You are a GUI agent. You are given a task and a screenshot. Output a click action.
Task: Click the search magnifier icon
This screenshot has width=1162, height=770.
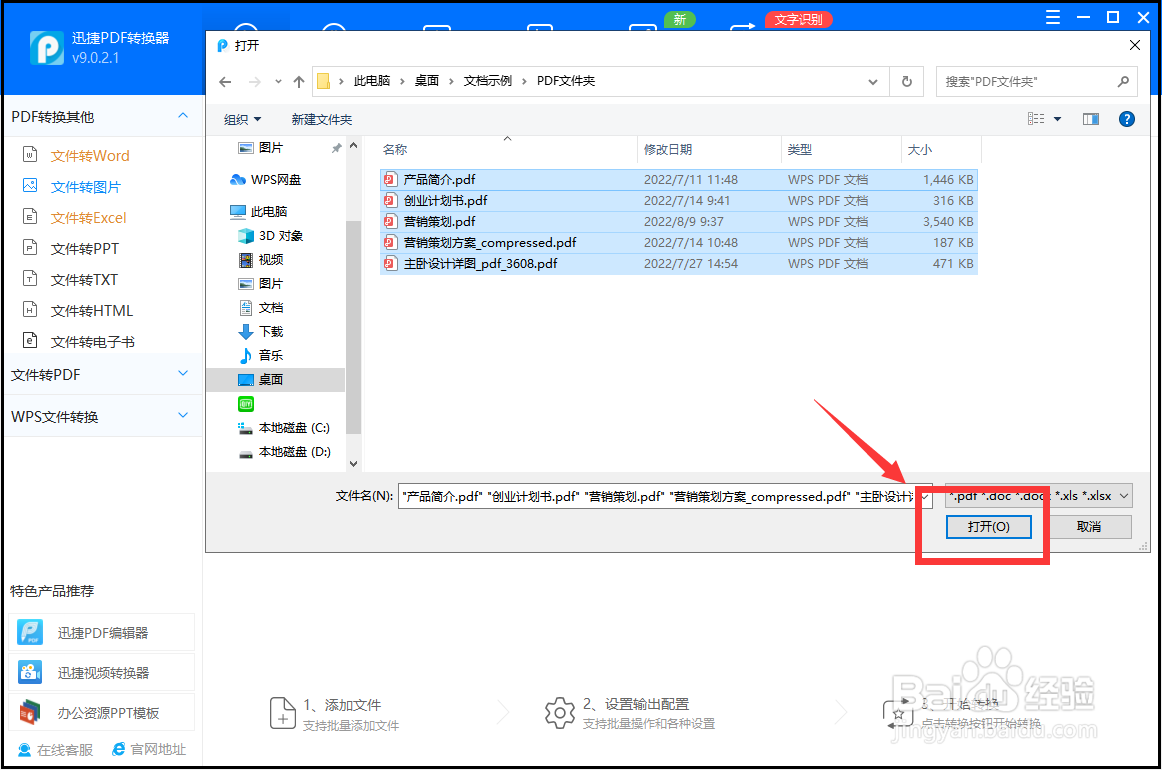(x=1123, y=82)
